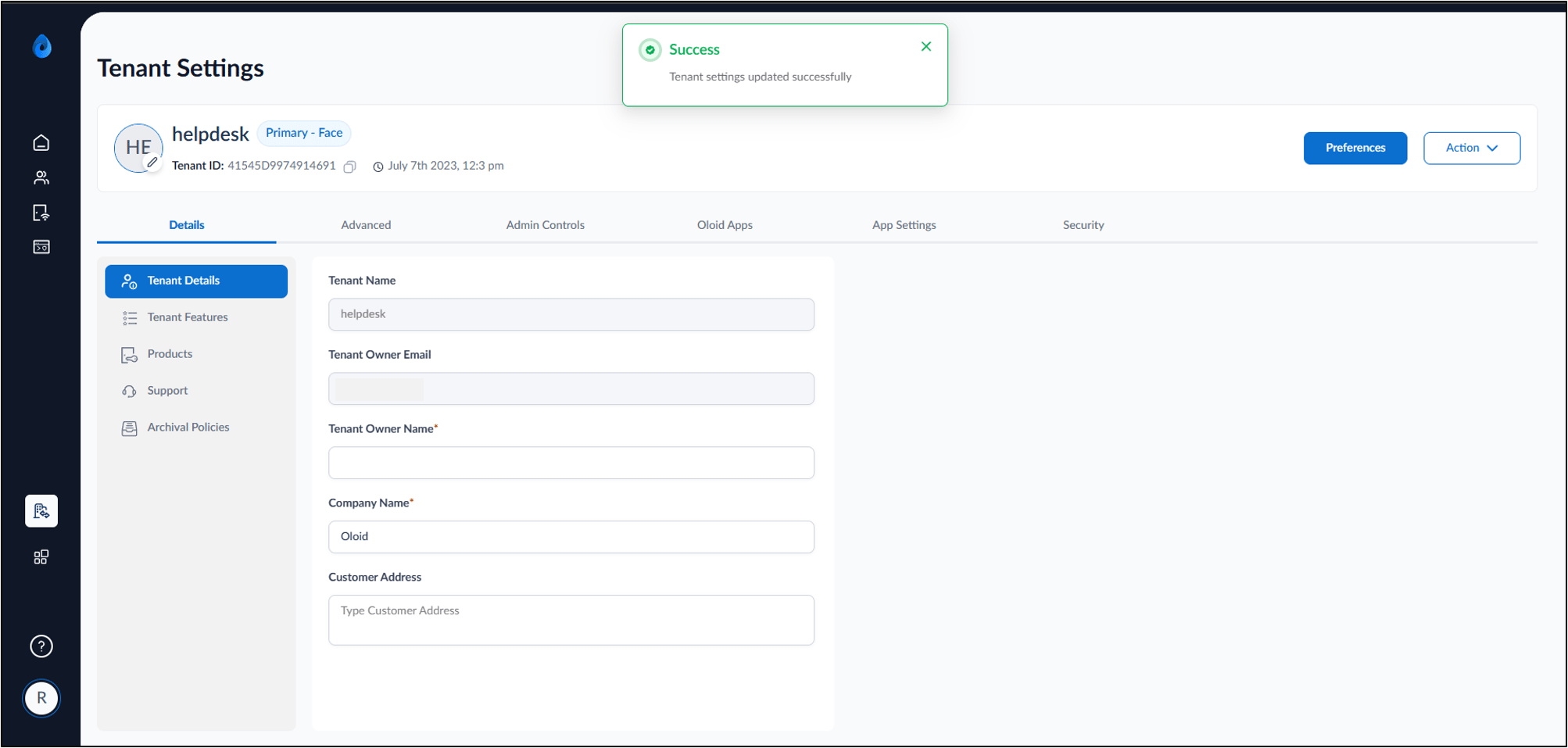The image size is (1568, 748).
Task: Click the helpdesk tenant title
Action: 210,134
